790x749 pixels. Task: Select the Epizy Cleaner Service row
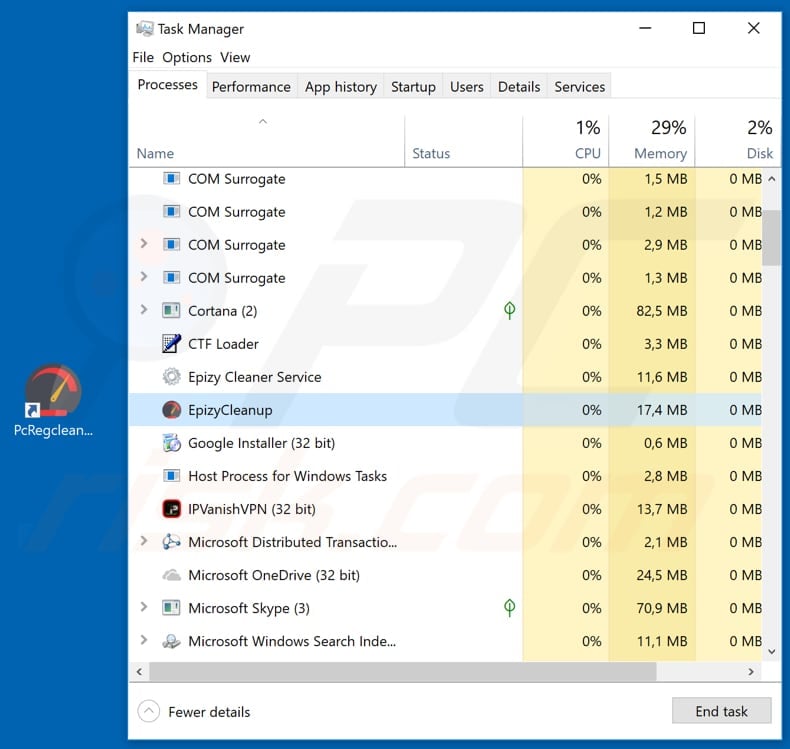[445, 376]
